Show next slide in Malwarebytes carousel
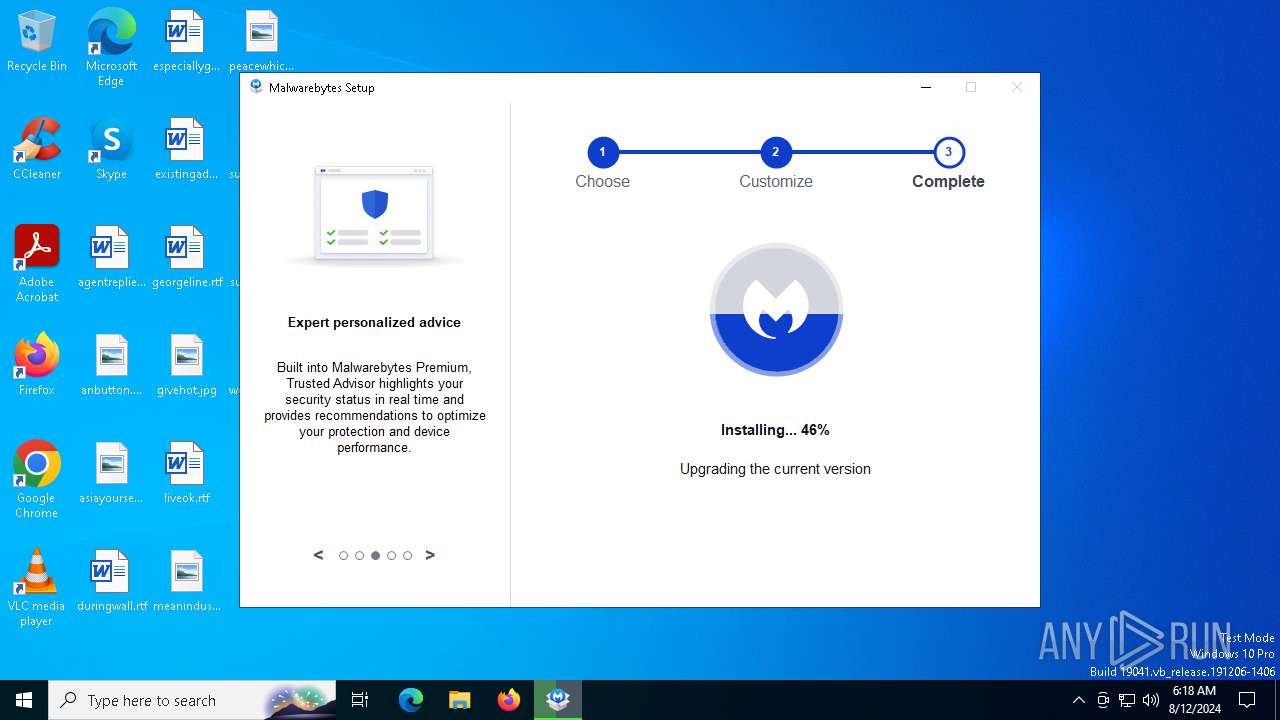 (x=430, y=555)
